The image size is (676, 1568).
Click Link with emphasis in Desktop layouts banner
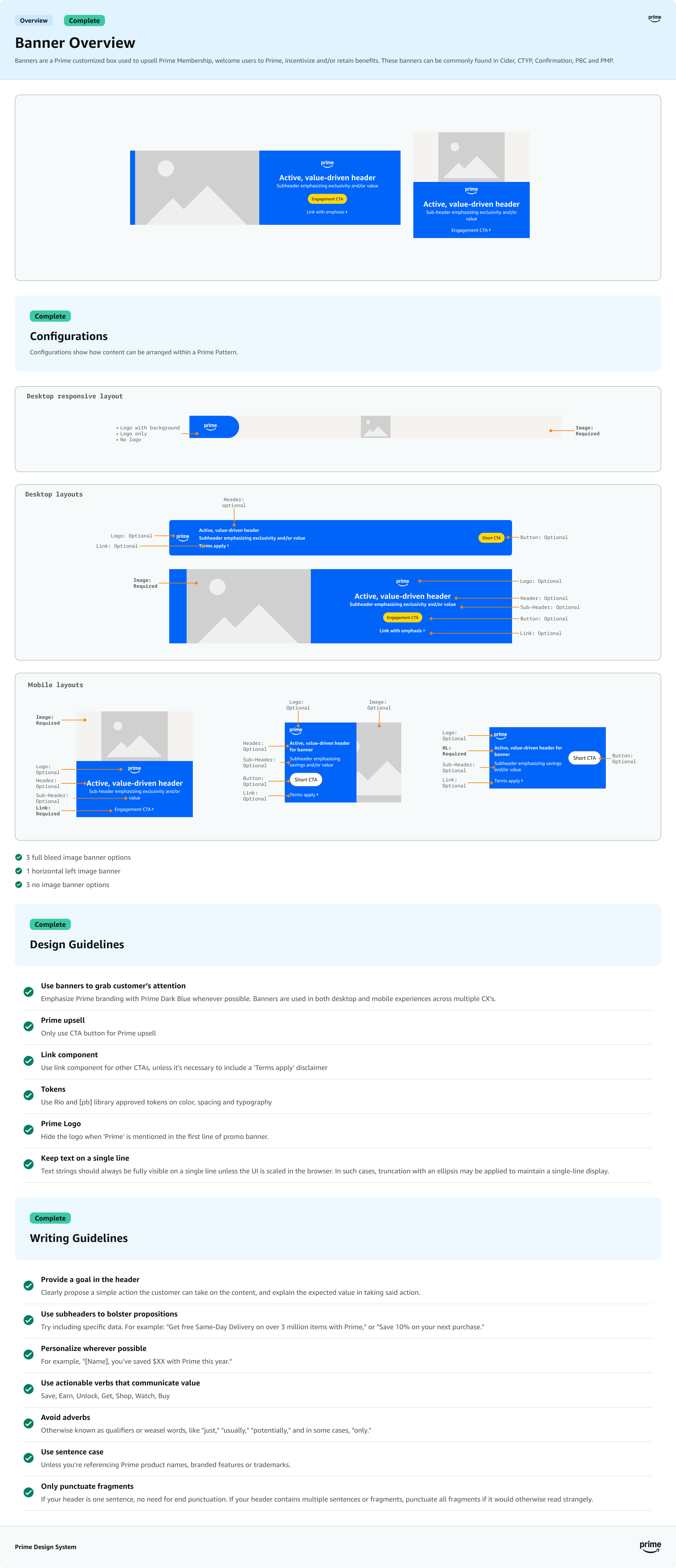(x=402, y=631)
